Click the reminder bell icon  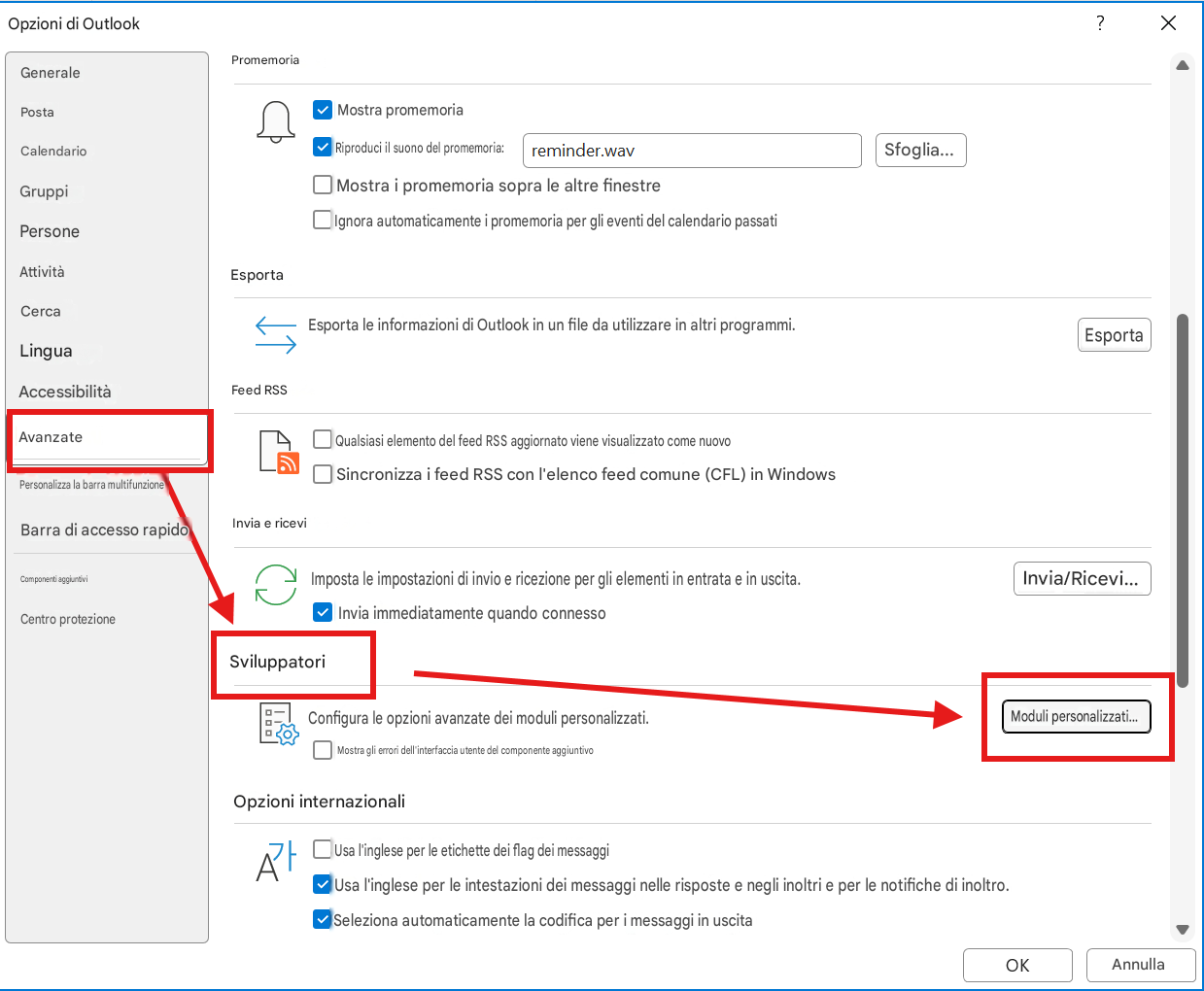click(x=276, y=122)
